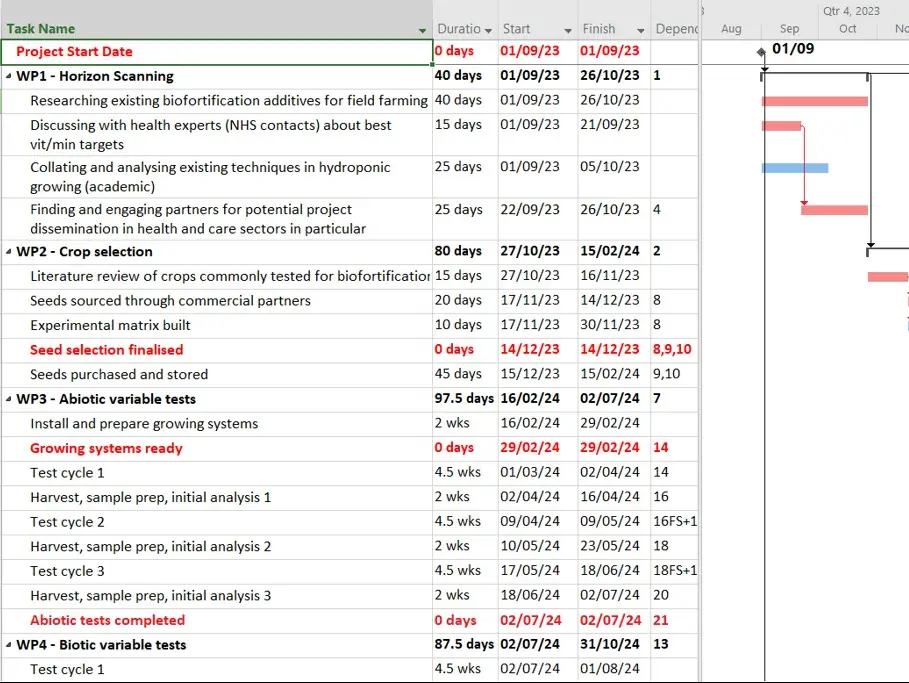Click the Oct month header in timeline
Viewport: 909px width, 683px height.
848,29
